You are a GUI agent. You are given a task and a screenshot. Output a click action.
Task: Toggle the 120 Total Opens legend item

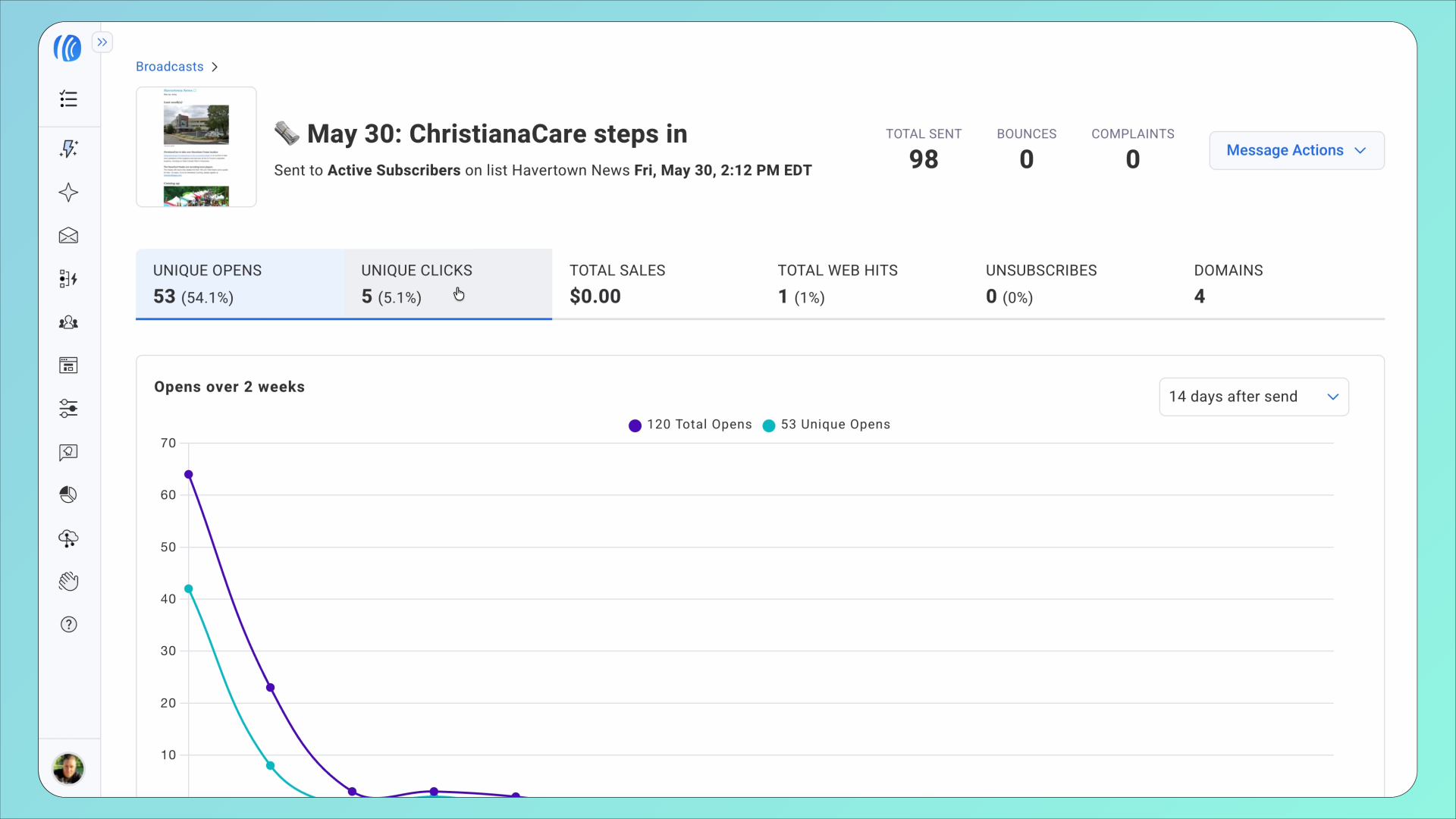(690, 425)
